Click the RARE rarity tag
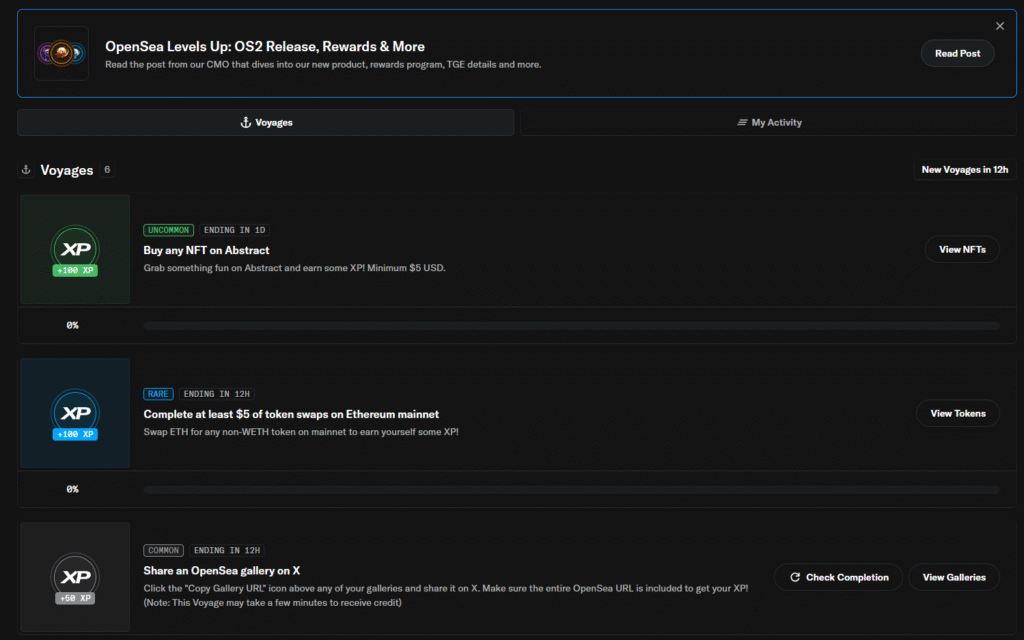The image size is (1024, 640). tap(159, 394)
